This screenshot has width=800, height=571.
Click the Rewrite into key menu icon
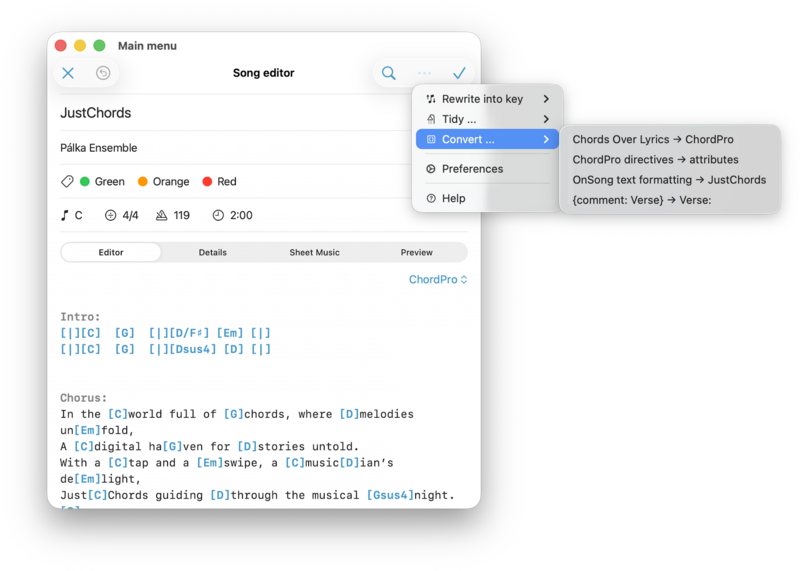coord(431,99)
